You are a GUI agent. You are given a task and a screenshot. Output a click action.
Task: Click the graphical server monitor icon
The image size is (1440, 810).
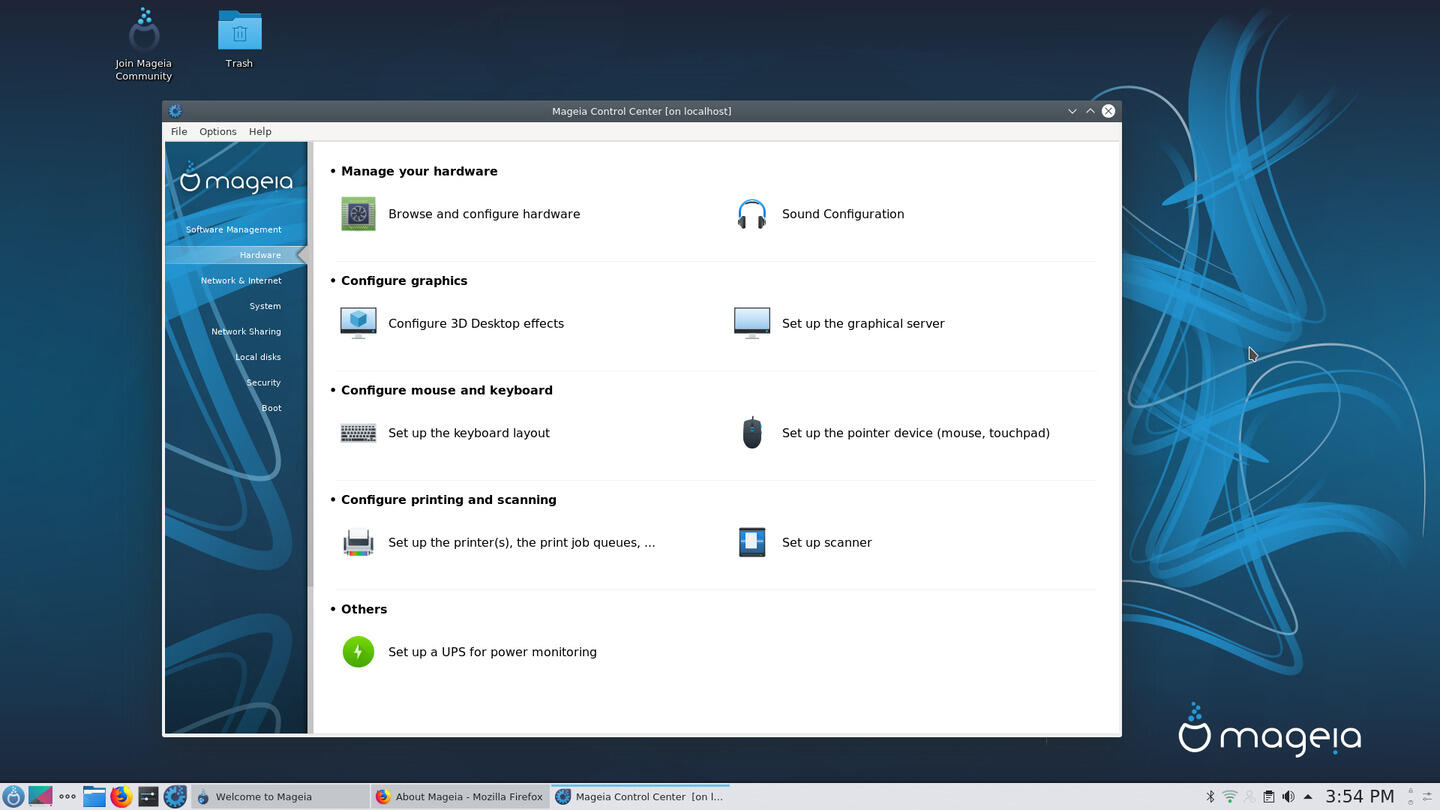tap(752, 323)
